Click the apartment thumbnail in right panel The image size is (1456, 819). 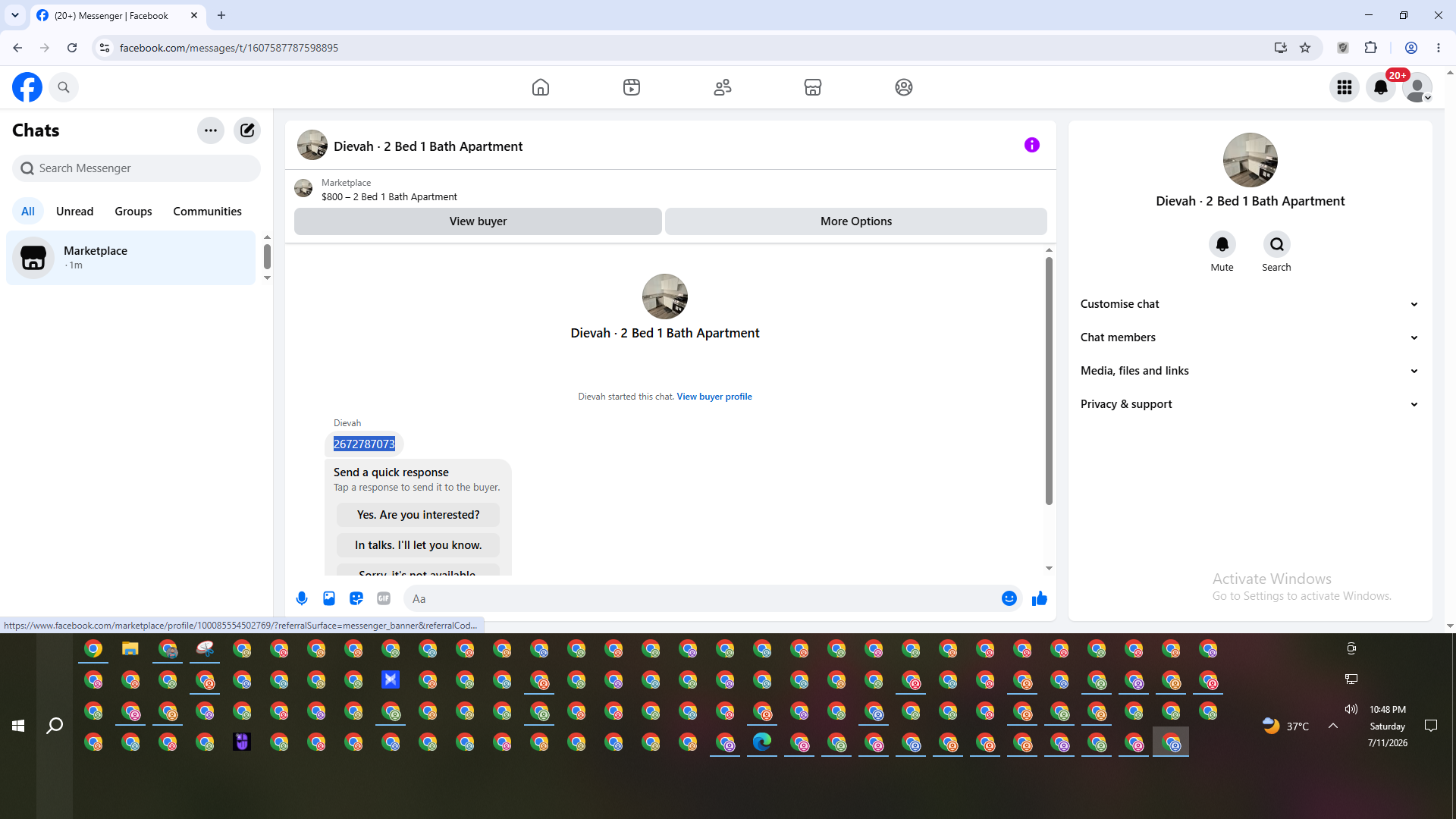[1250, 160]
